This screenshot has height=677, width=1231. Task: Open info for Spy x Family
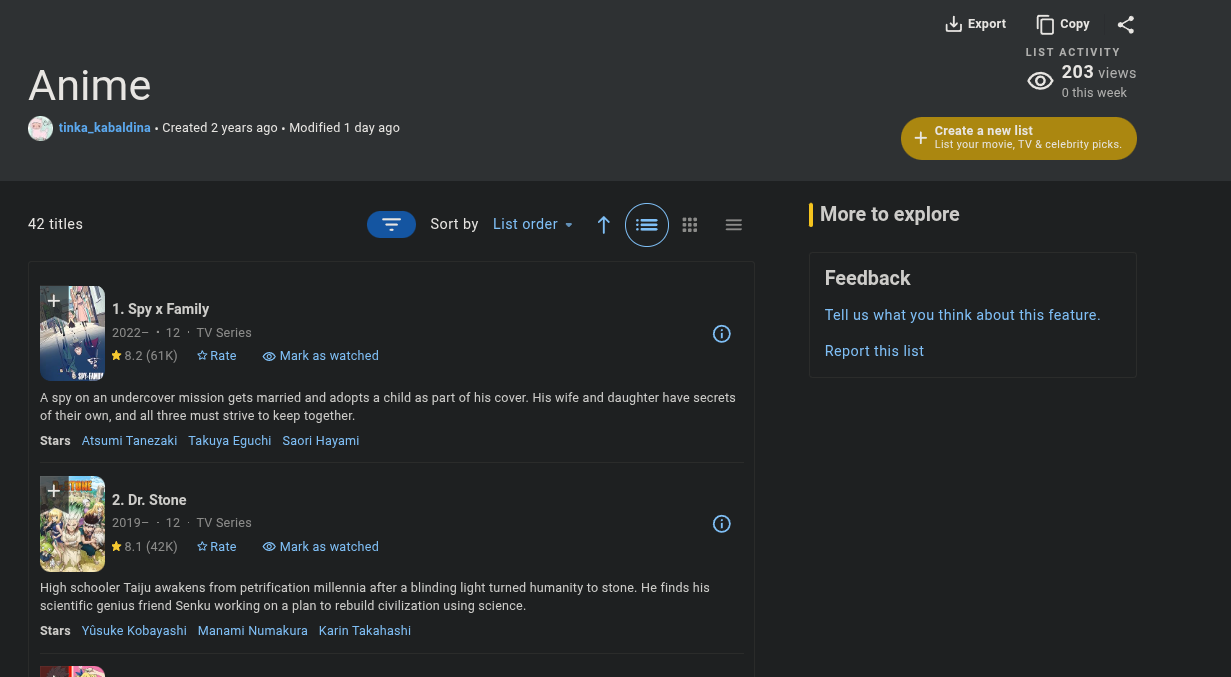coord(722,334)
